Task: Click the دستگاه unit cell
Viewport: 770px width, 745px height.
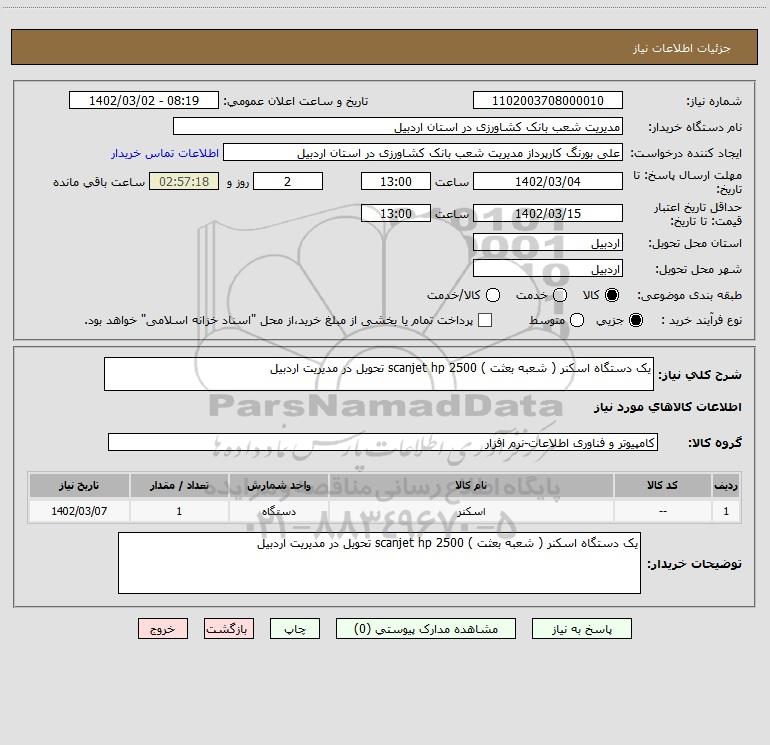Action: coord(278,511)
